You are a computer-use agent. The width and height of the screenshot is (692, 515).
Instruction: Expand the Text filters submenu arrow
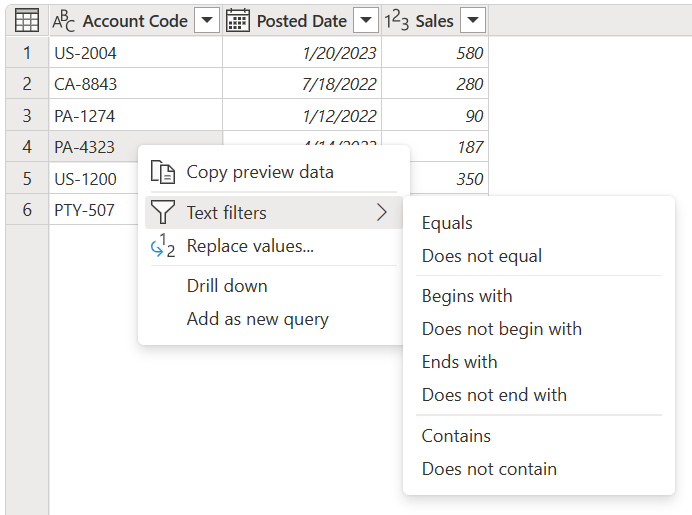pyautogui.click(x=382, y=212)
